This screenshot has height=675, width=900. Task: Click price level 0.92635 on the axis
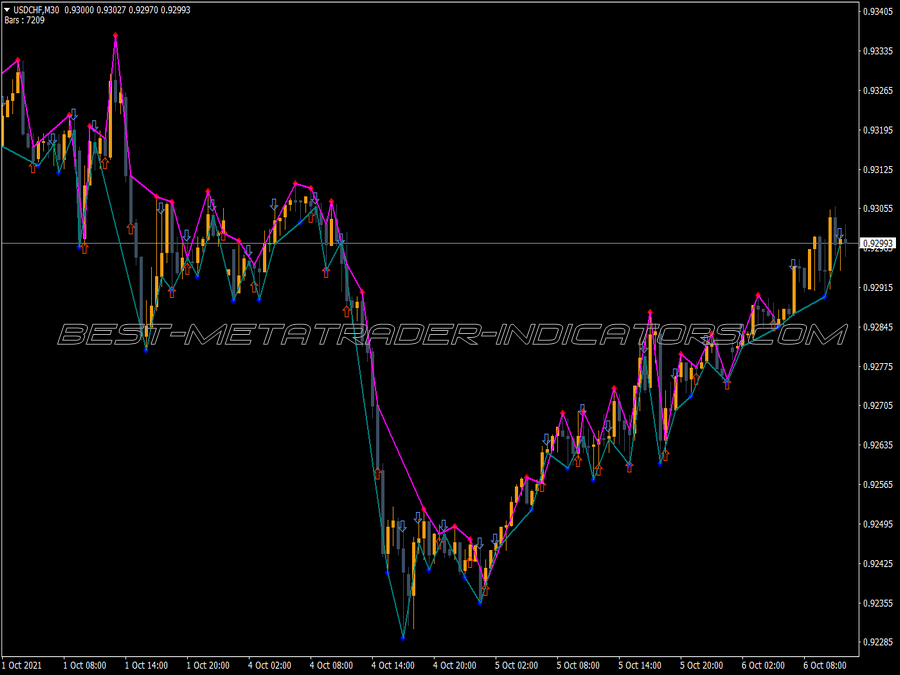[878, 445]
